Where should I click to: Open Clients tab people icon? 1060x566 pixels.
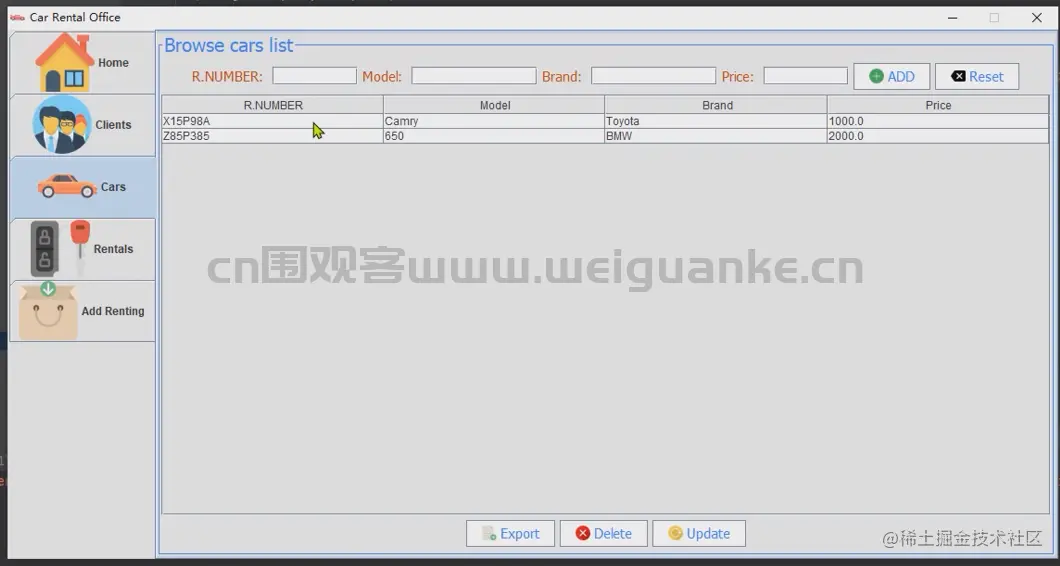point(62,124)
